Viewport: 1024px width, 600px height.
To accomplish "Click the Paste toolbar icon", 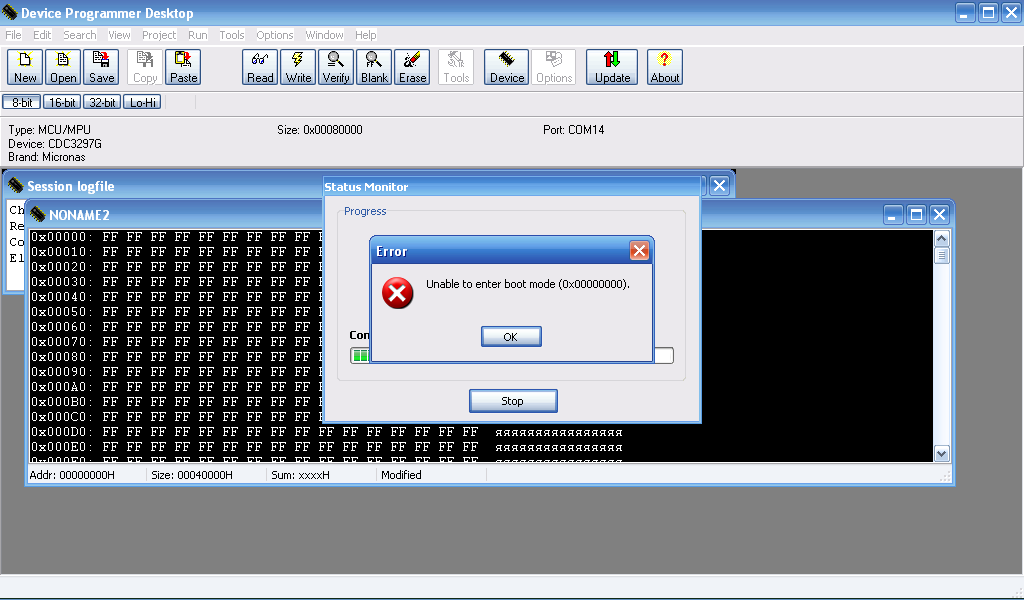I will point(183,67).
